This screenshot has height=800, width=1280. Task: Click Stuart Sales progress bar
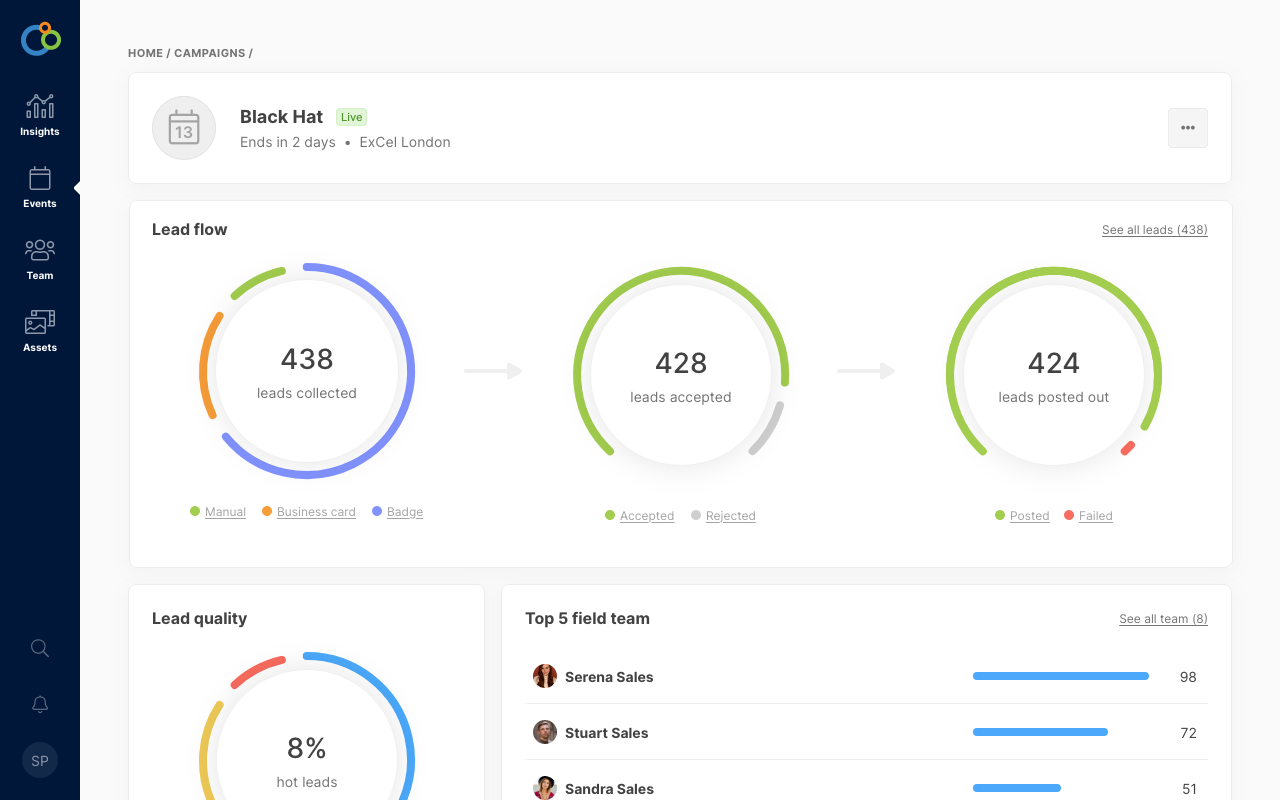(x=1040, y=732)
